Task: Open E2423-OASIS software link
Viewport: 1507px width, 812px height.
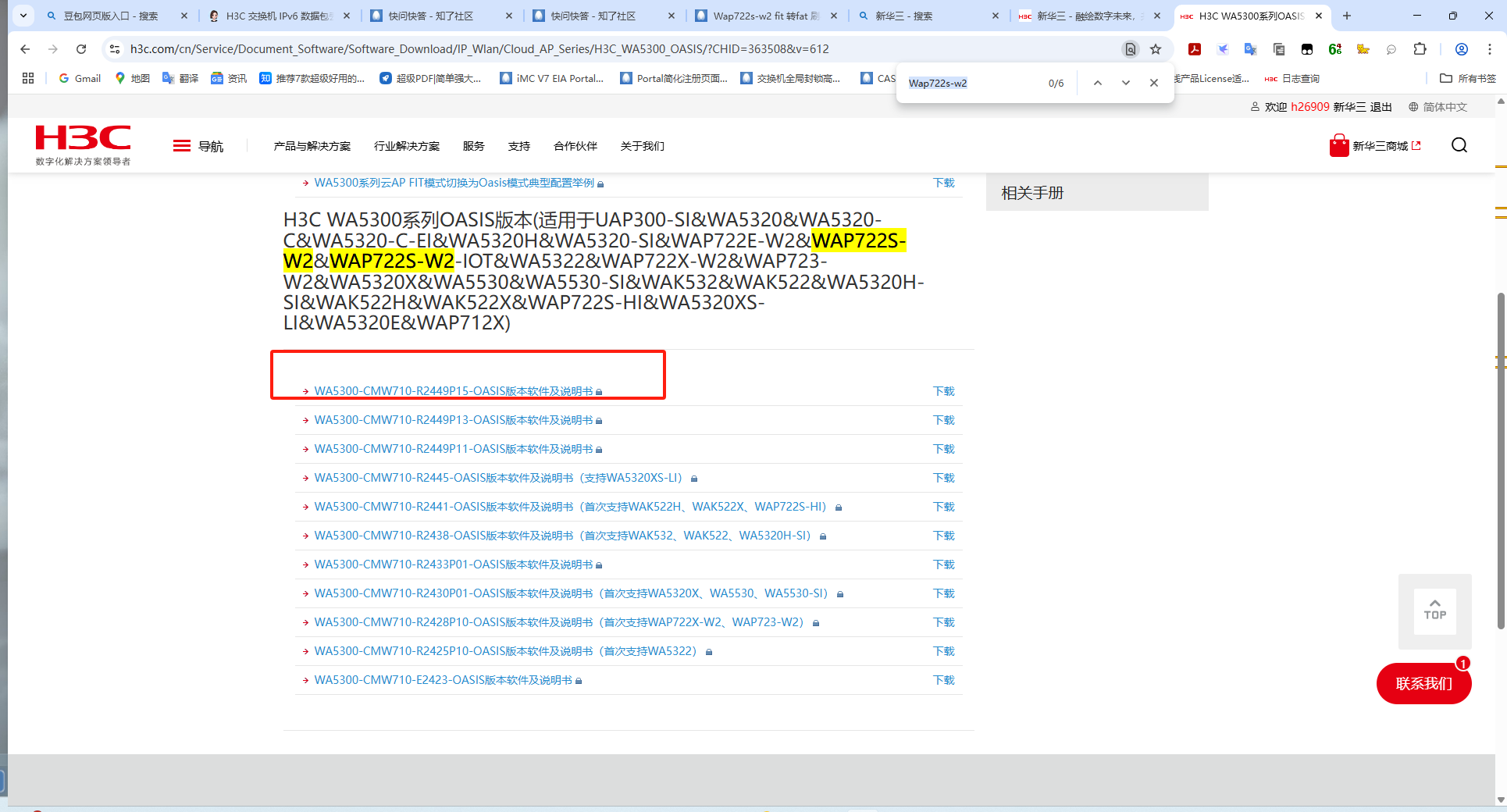Action: (x=444, y=680)
